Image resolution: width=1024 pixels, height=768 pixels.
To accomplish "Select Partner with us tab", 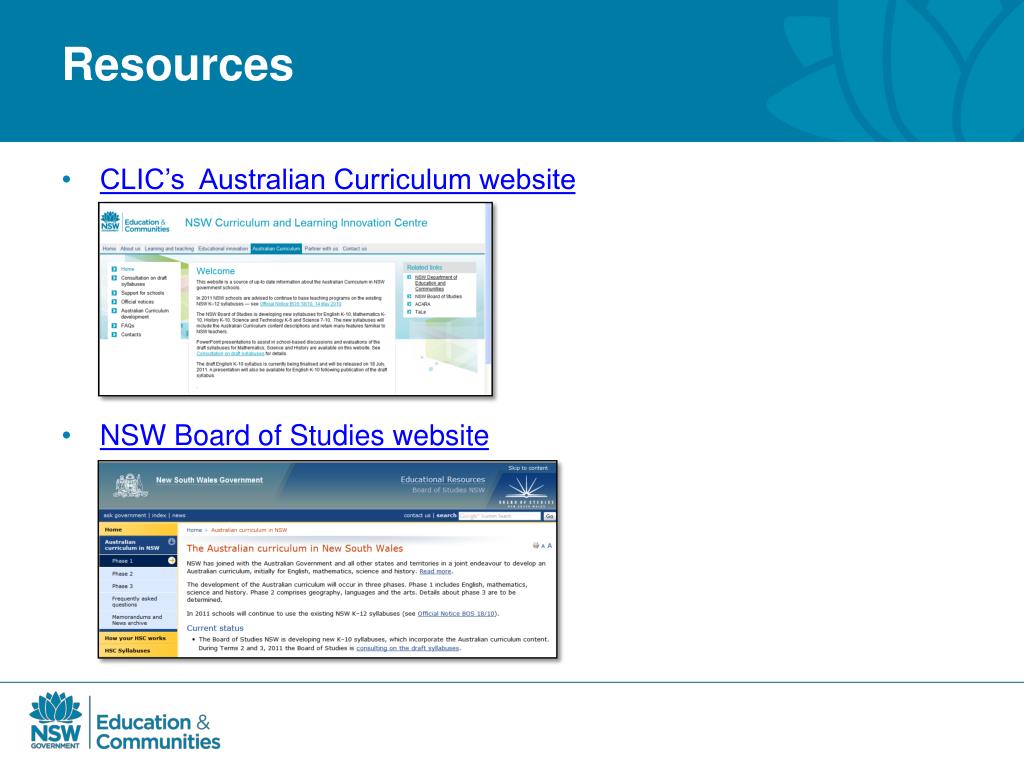I will tap(321, 249).
